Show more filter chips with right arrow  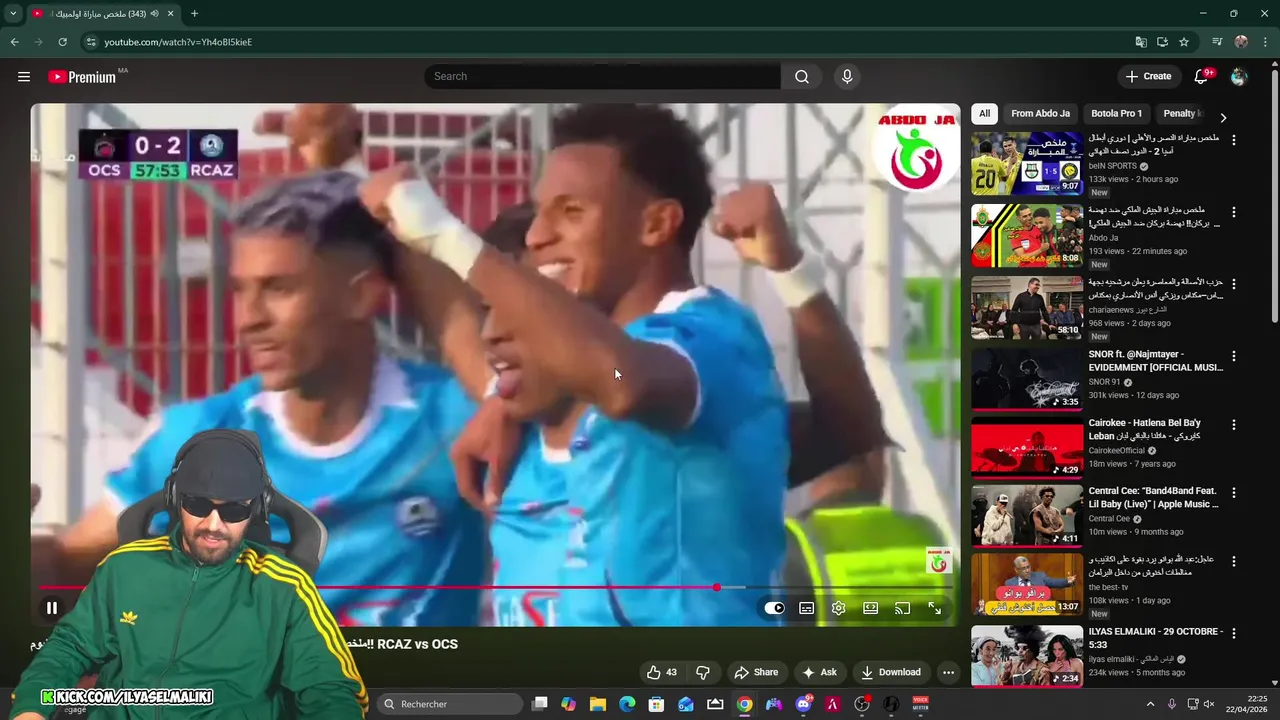pyautogui.click(x=1222, y=117)
